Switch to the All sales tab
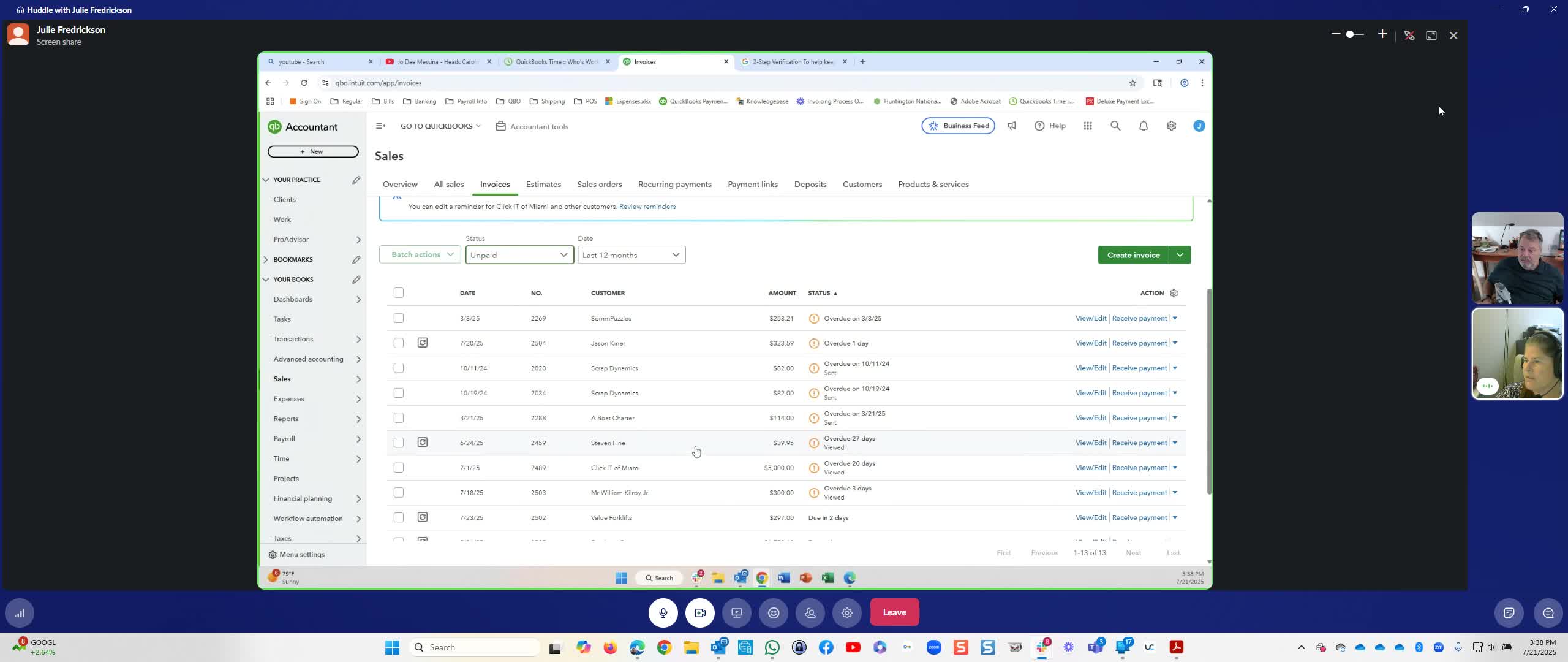This screenshot has height=662, width=1568. (449, 185)
